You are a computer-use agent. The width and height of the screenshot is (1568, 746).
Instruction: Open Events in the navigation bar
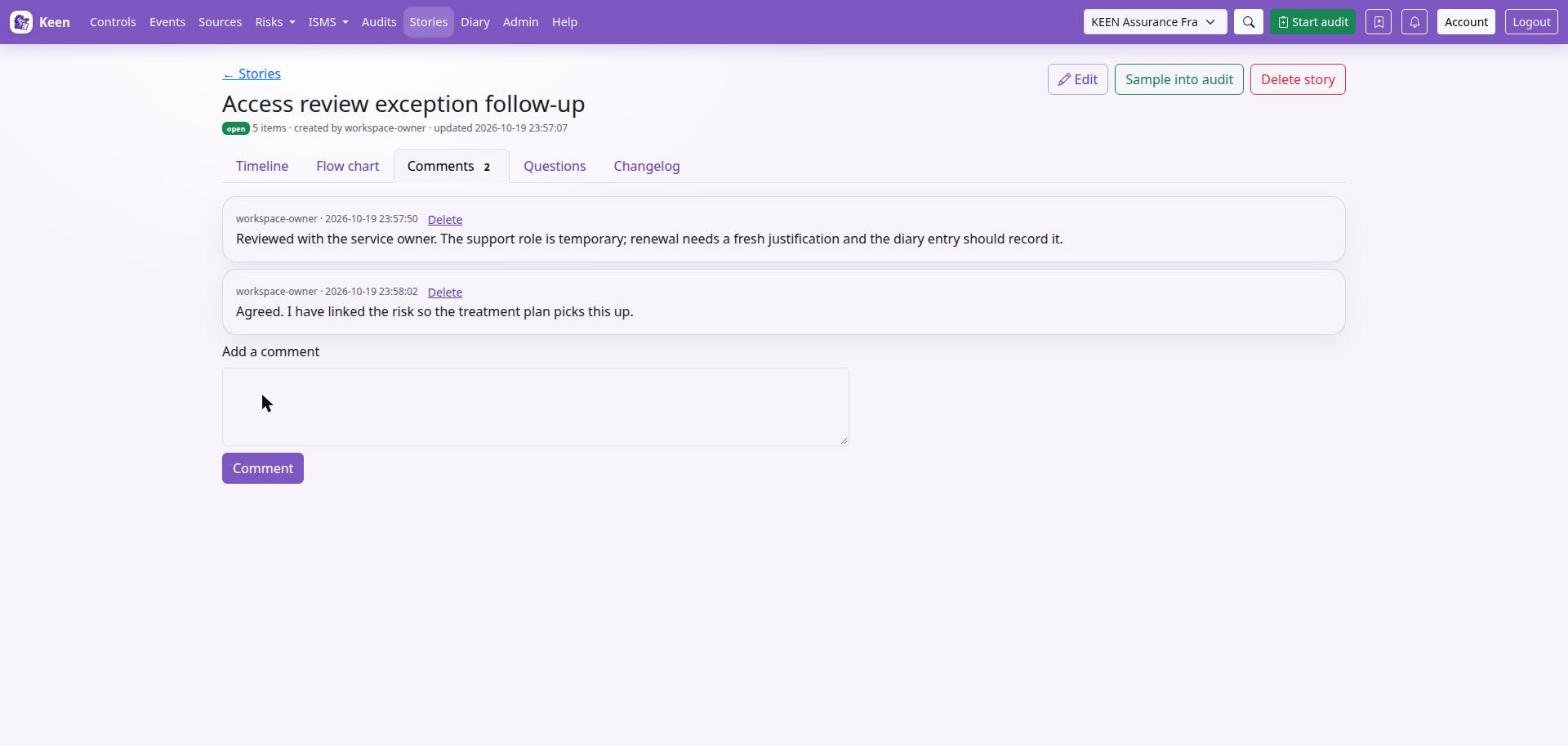(x=167, y=22)
